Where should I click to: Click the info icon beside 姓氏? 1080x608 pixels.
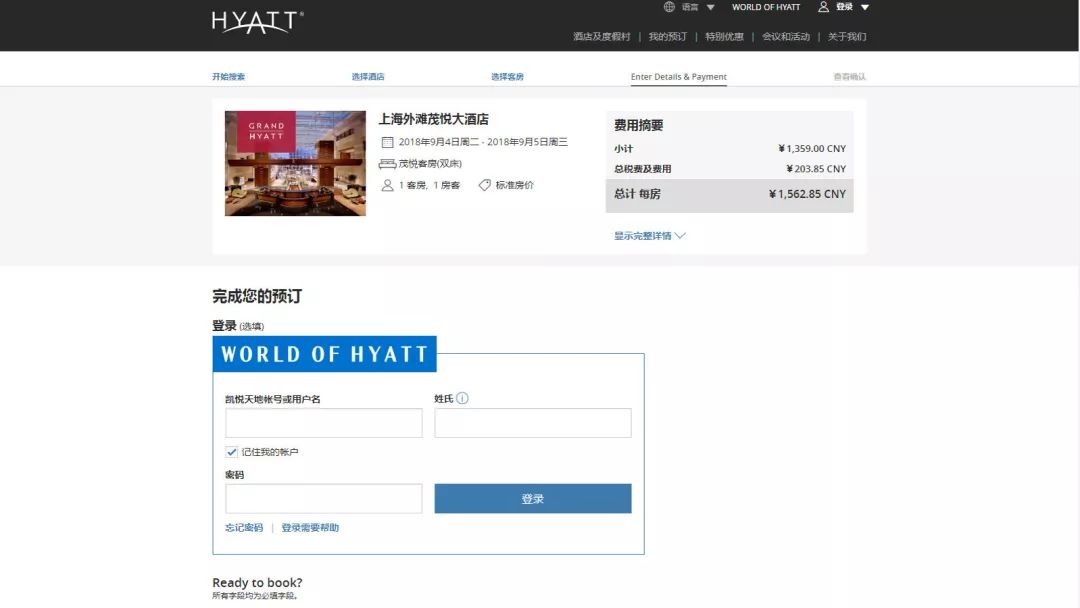pos(462,398)
